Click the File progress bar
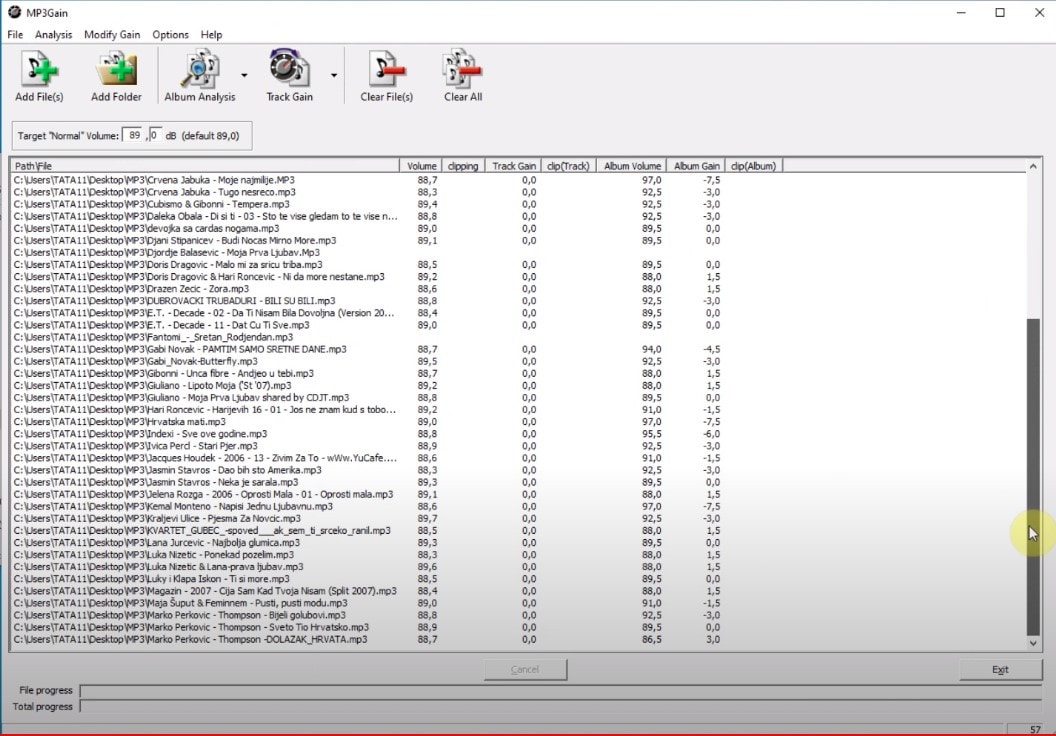The image size is (1056, 736). click(560, 690)
